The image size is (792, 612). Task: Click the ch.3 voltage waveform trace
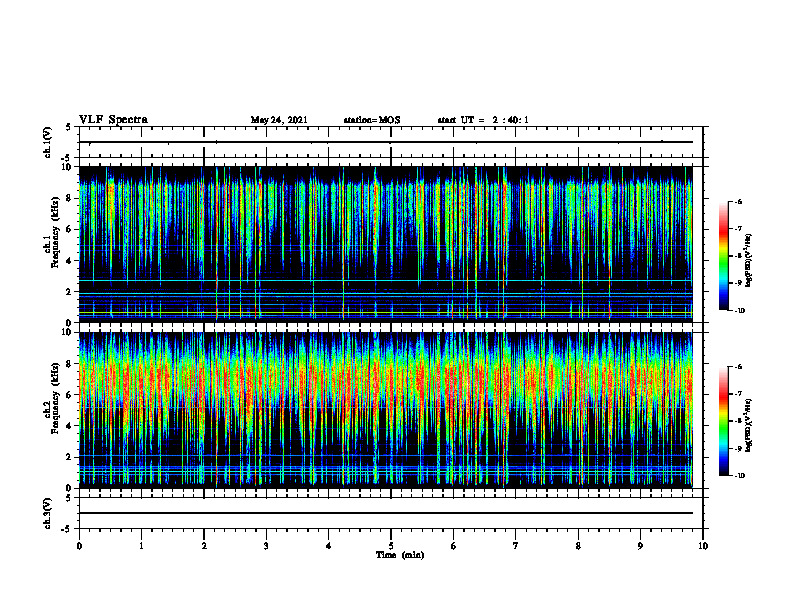point(386,513)
